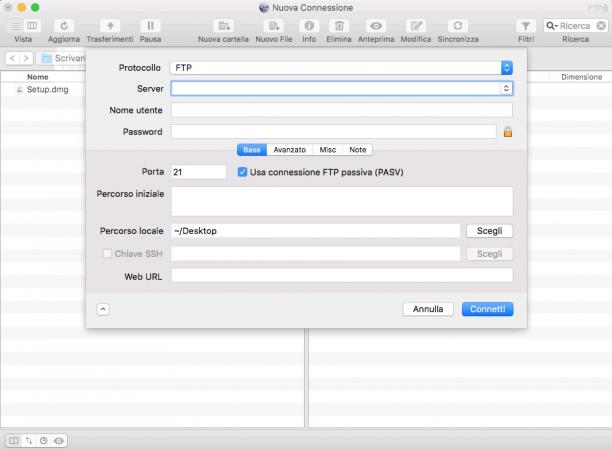Image resolution: width=612 pixels, height=449 pixels.
Task: Toggle Usa connessione FTP passiva (PASV) checkbox
Action: (x=242, y=172)
